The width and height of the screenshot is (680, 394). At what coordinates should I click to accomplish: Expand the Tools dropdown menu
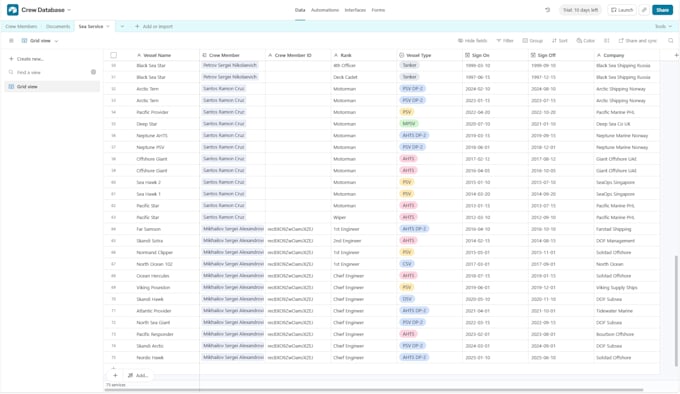(664, 26)
